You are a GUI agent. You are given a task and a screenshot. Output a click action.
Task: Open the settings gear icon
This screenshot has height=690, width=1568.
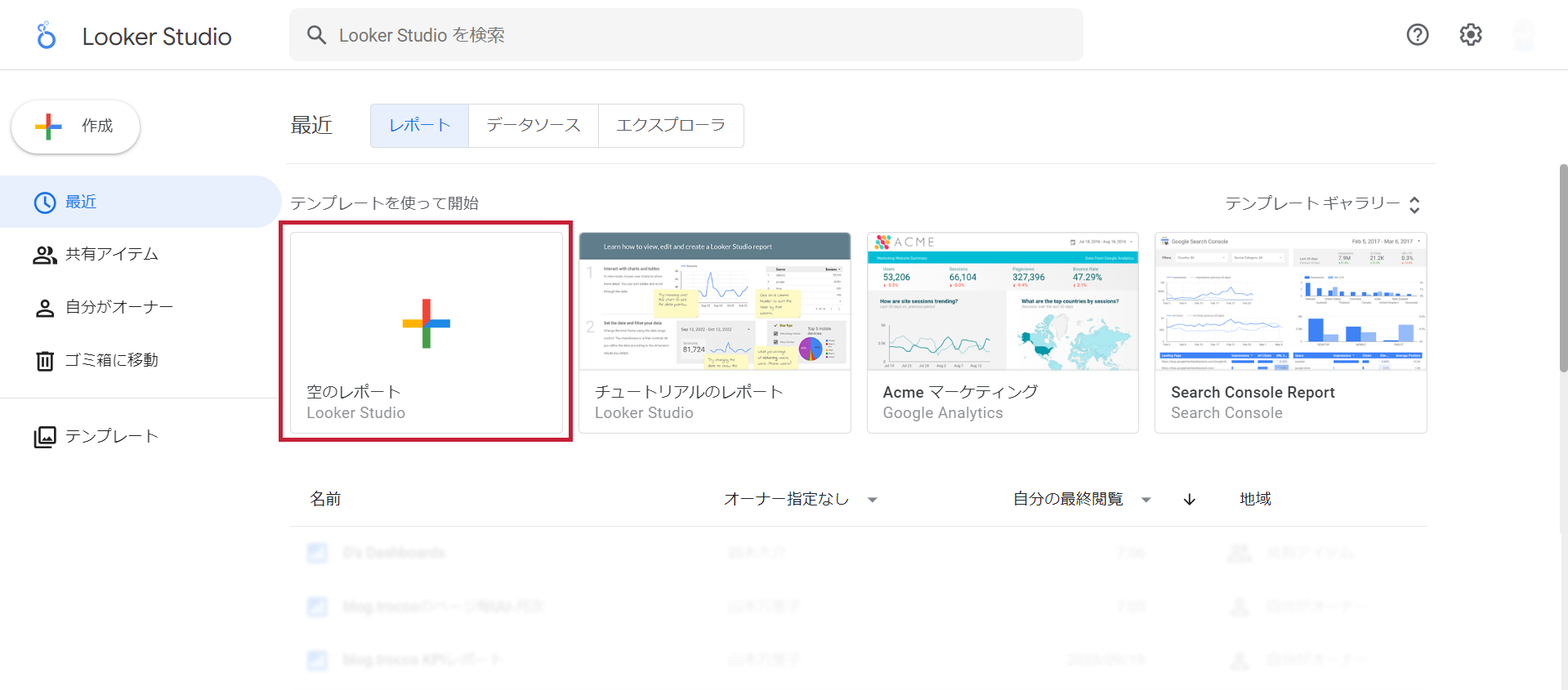pos(1471,34)
